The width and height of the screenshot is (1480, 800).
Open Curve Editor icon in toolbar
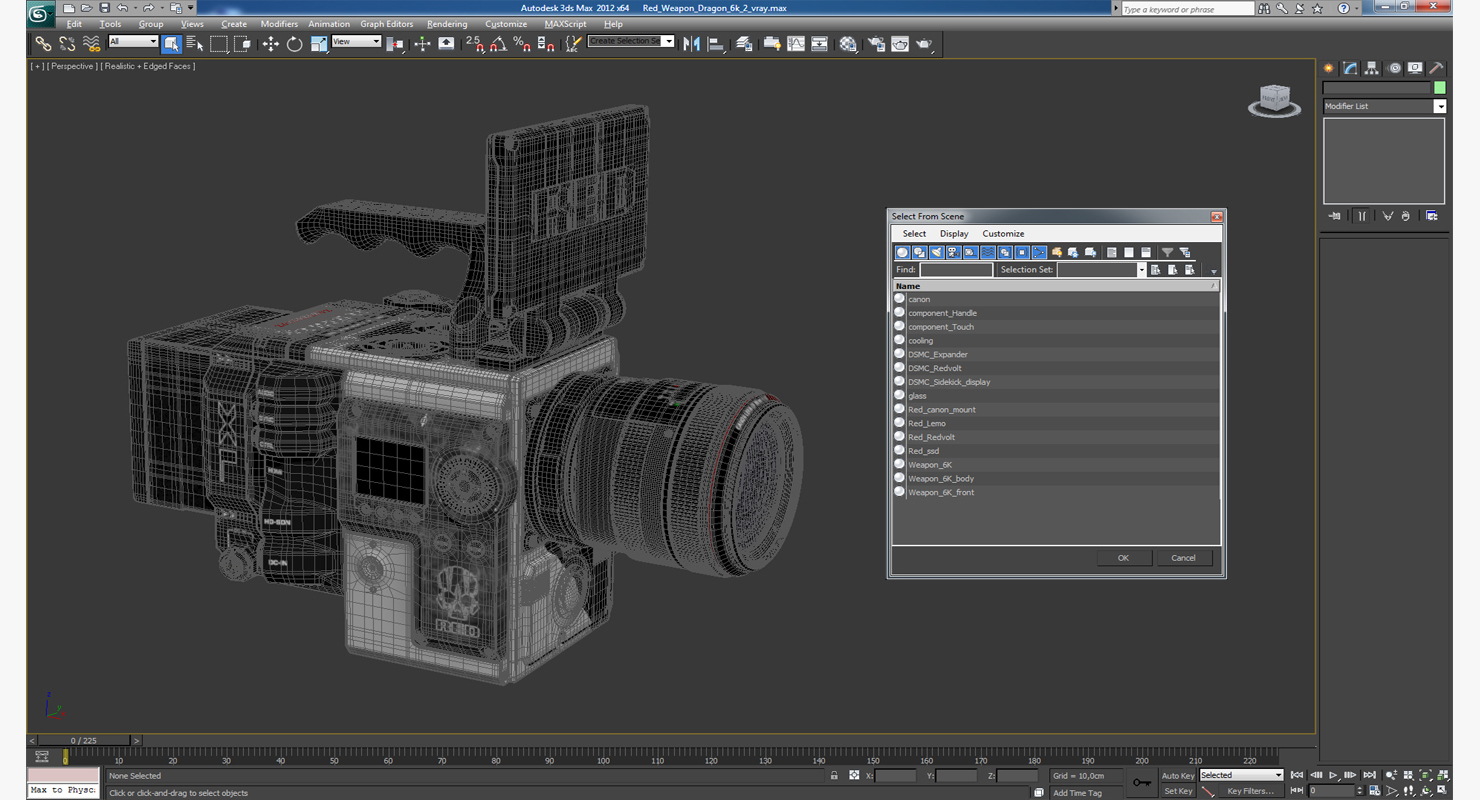pyautogui.click(x=796, y=44)
